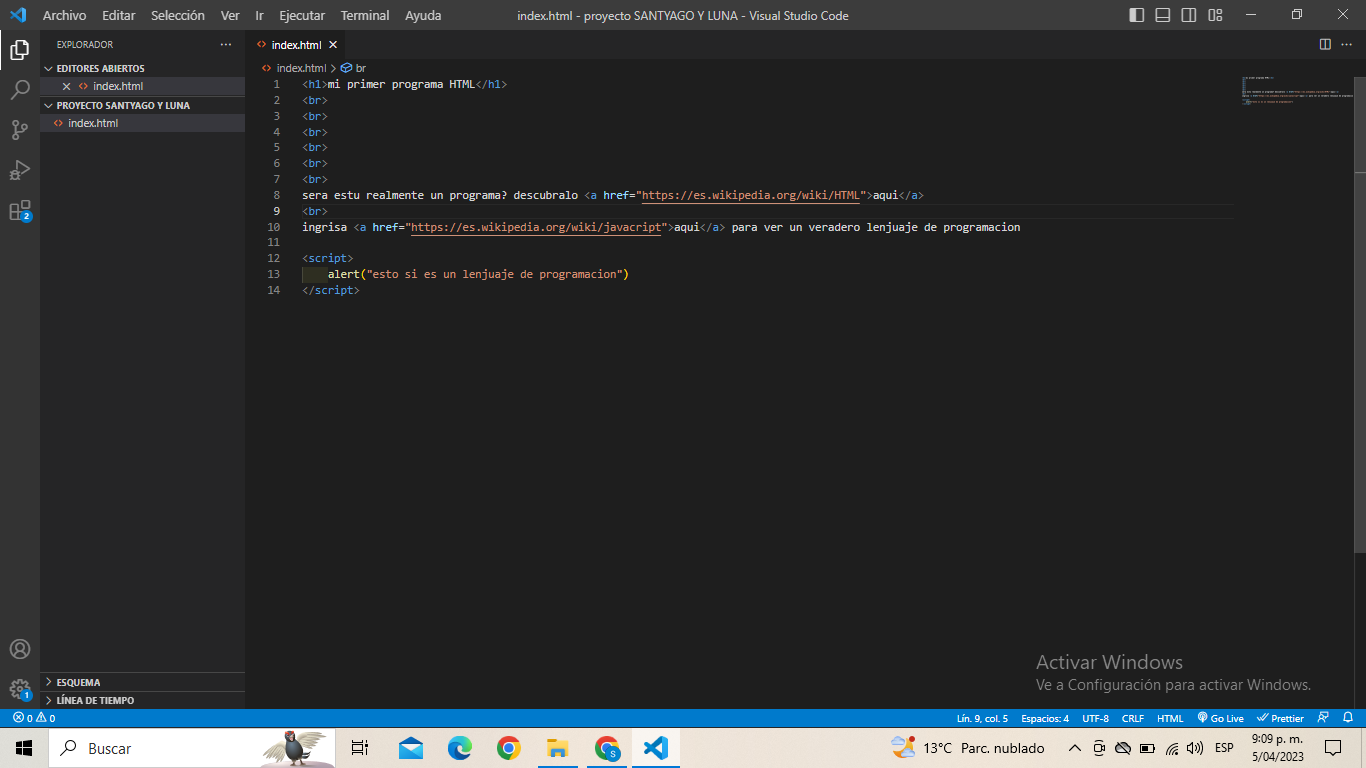Click the editor minimap preview
The width and height of the screenshot is (1366, 768).
coord(1295,90)
